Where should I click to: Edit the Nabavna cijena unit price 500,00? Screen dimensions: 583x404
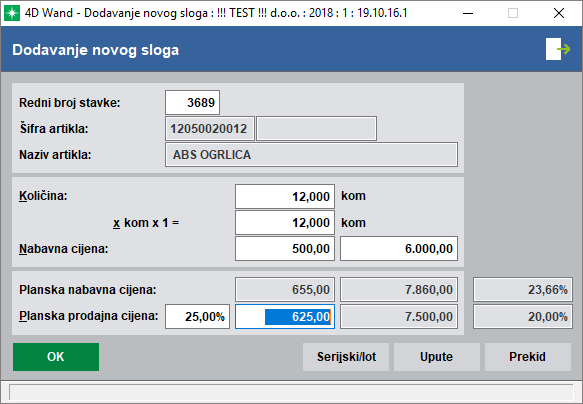coord(285,249)
